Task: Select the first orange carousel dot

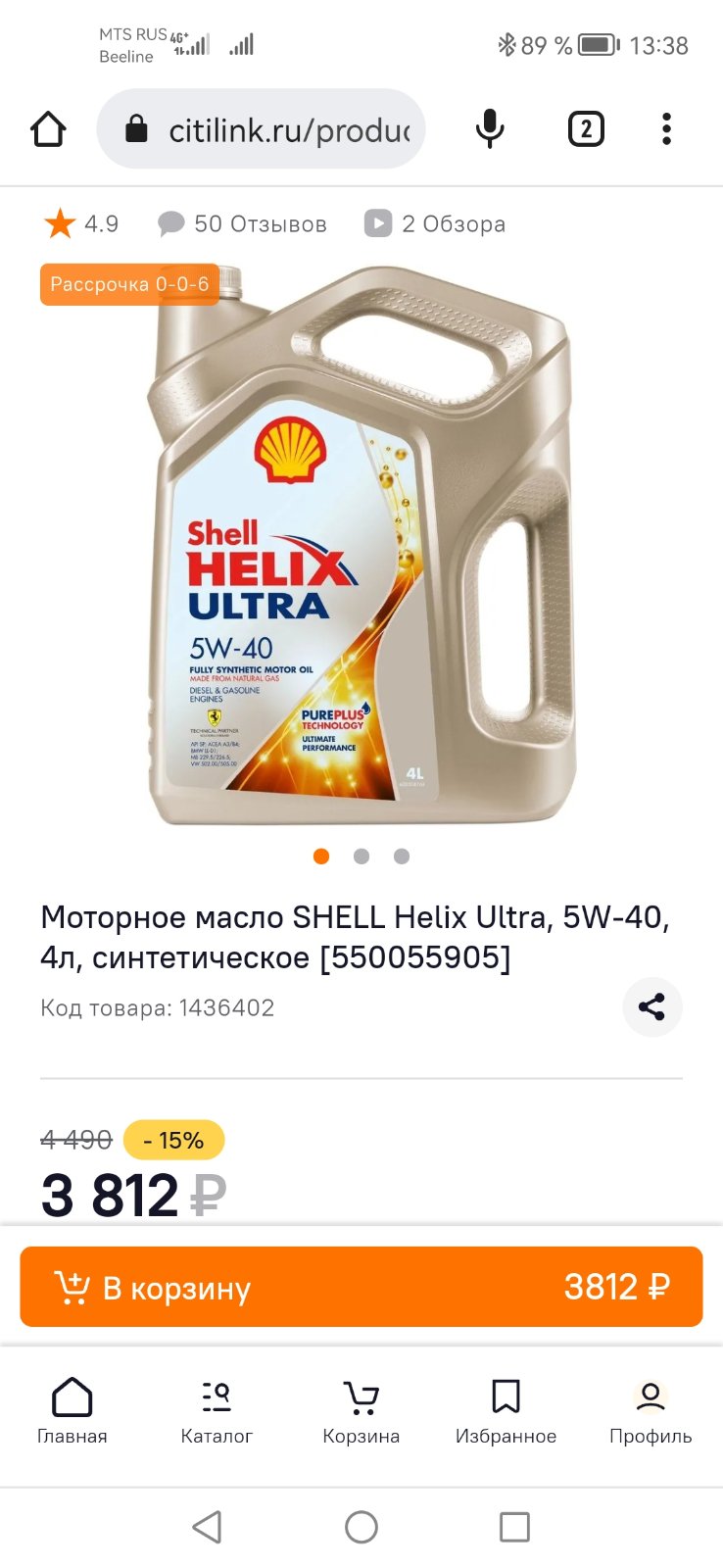Action: tap(321, 857)
